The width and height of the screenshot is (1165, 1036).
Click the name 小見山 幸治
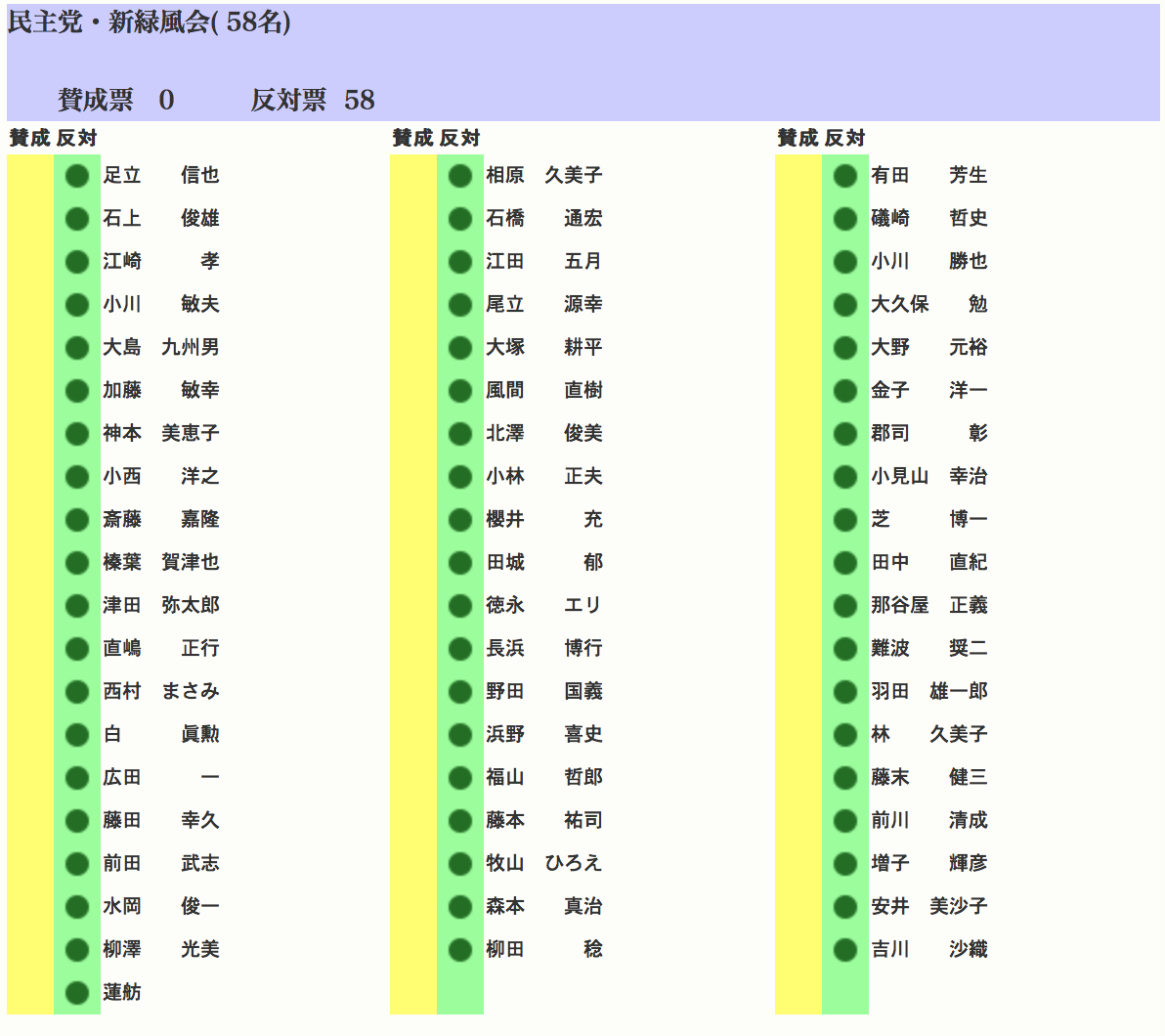click(929, 476)
